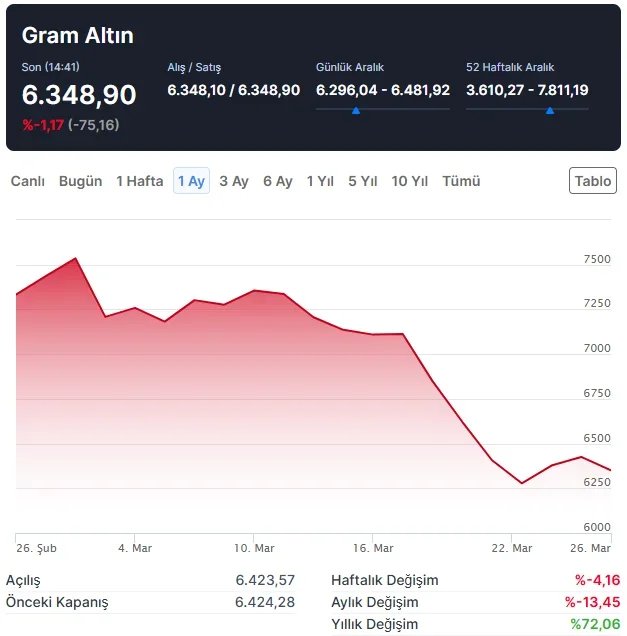The image size is (627, 636).
Task: Switch chart to 3 Ay
Action: click(x=234, y=181)
